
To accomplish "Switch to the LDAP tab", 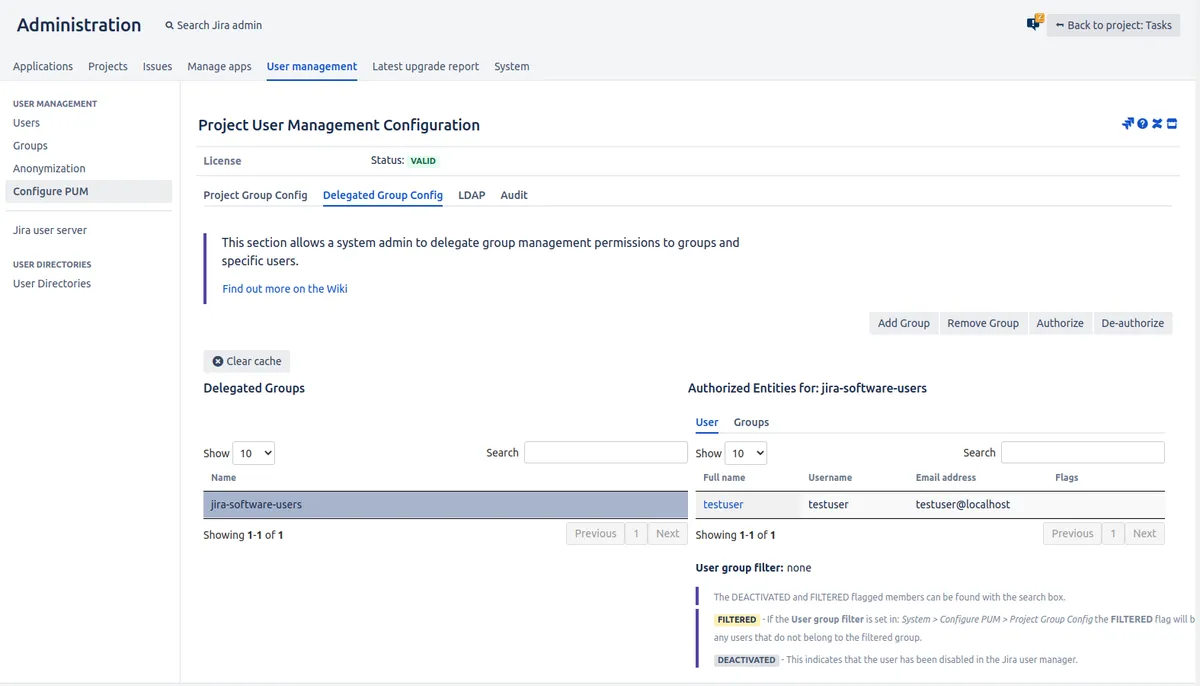I will click(x=472, y=195).
